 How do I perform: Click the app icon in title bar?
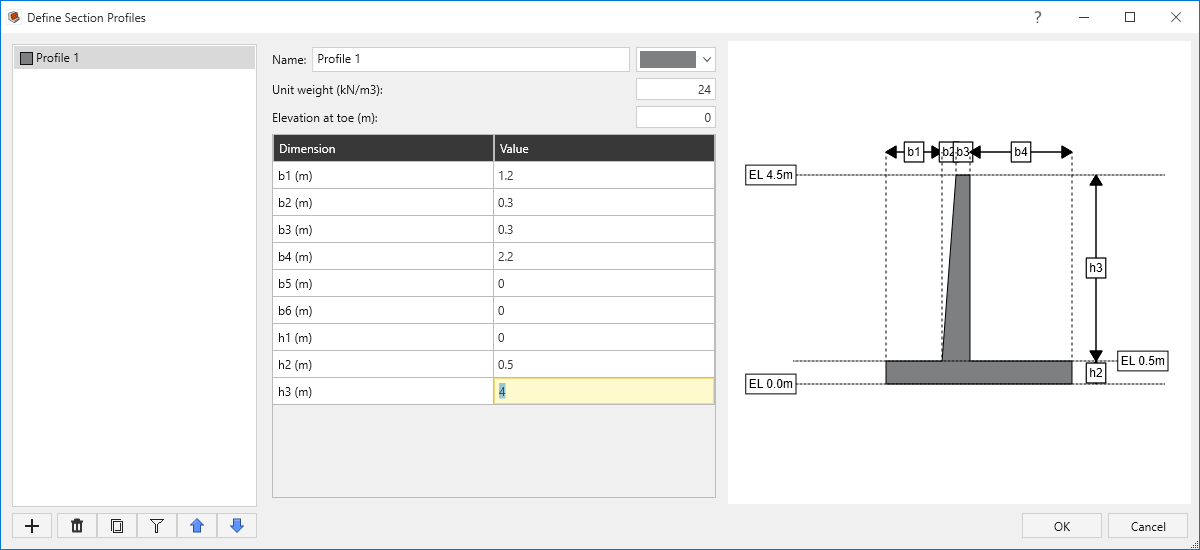14,17
